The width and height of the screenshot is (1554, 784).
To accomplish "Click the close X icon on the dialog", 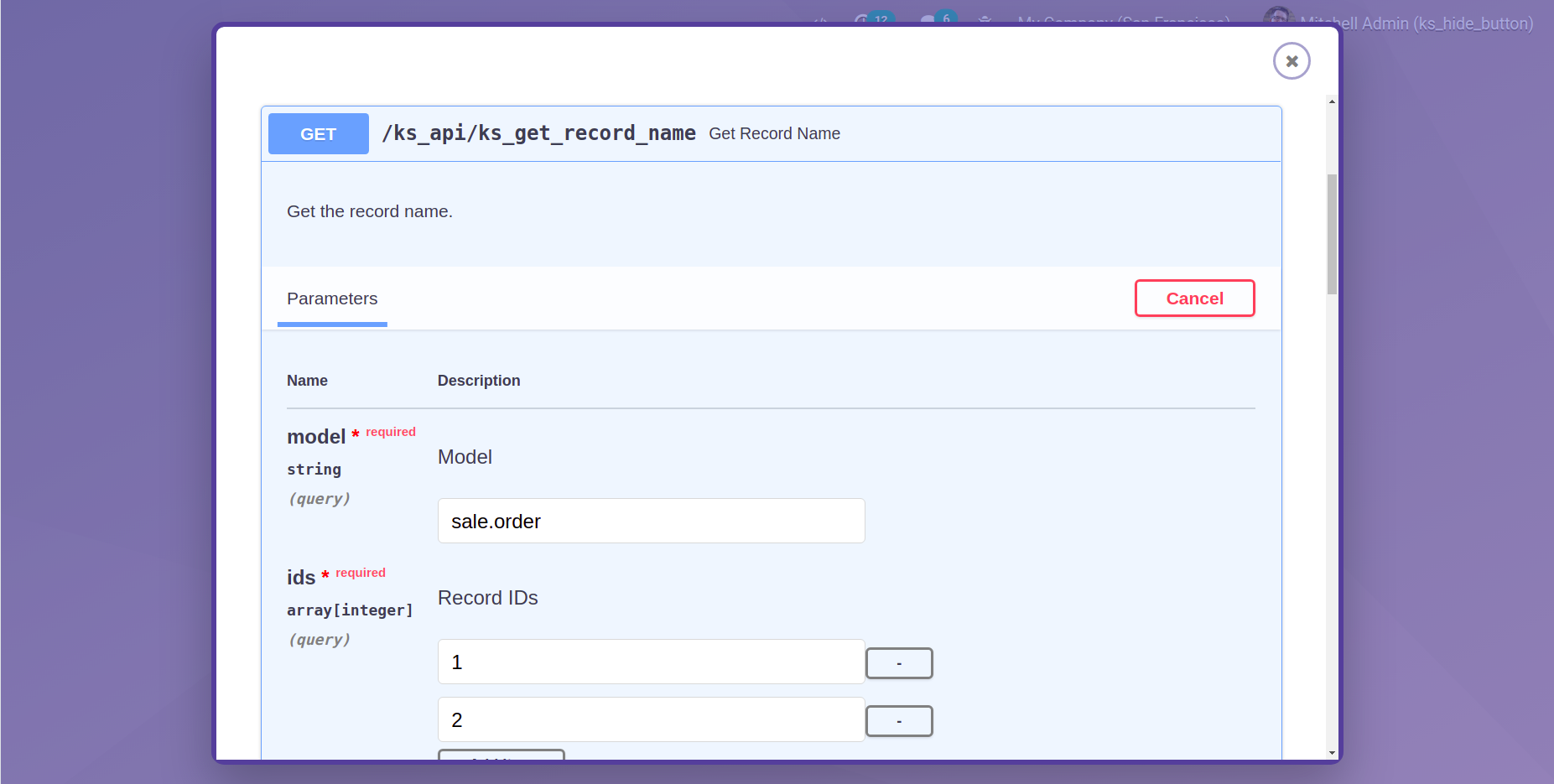I will (1291, 60).
